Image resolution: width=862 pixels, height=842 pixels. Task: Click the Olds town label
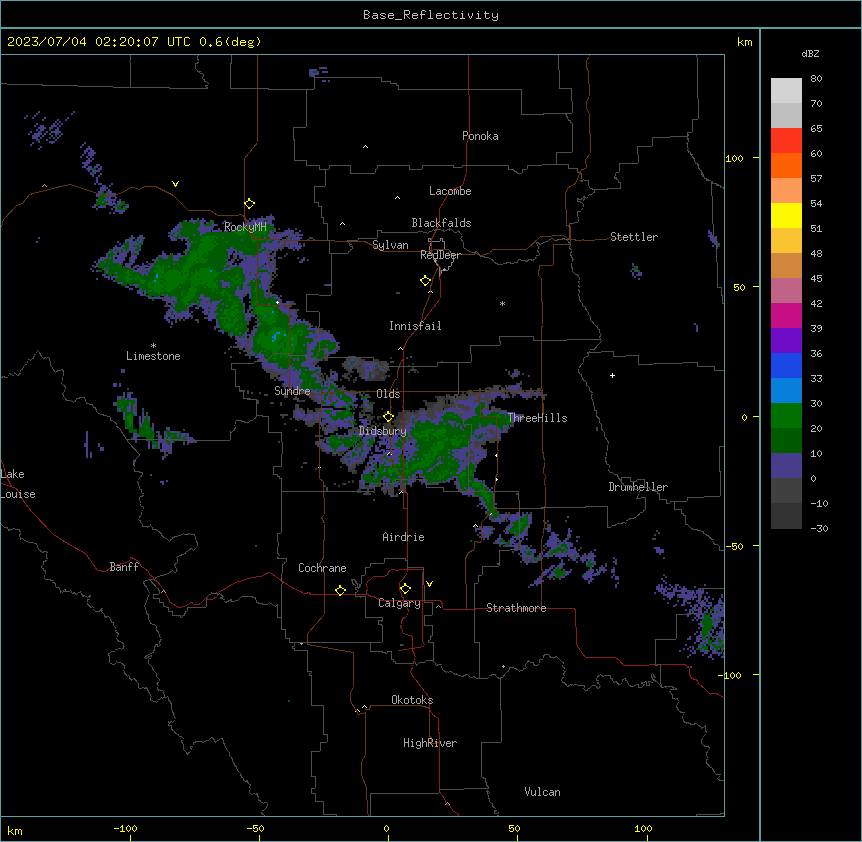pyautogui.click(x=388, y=394)
